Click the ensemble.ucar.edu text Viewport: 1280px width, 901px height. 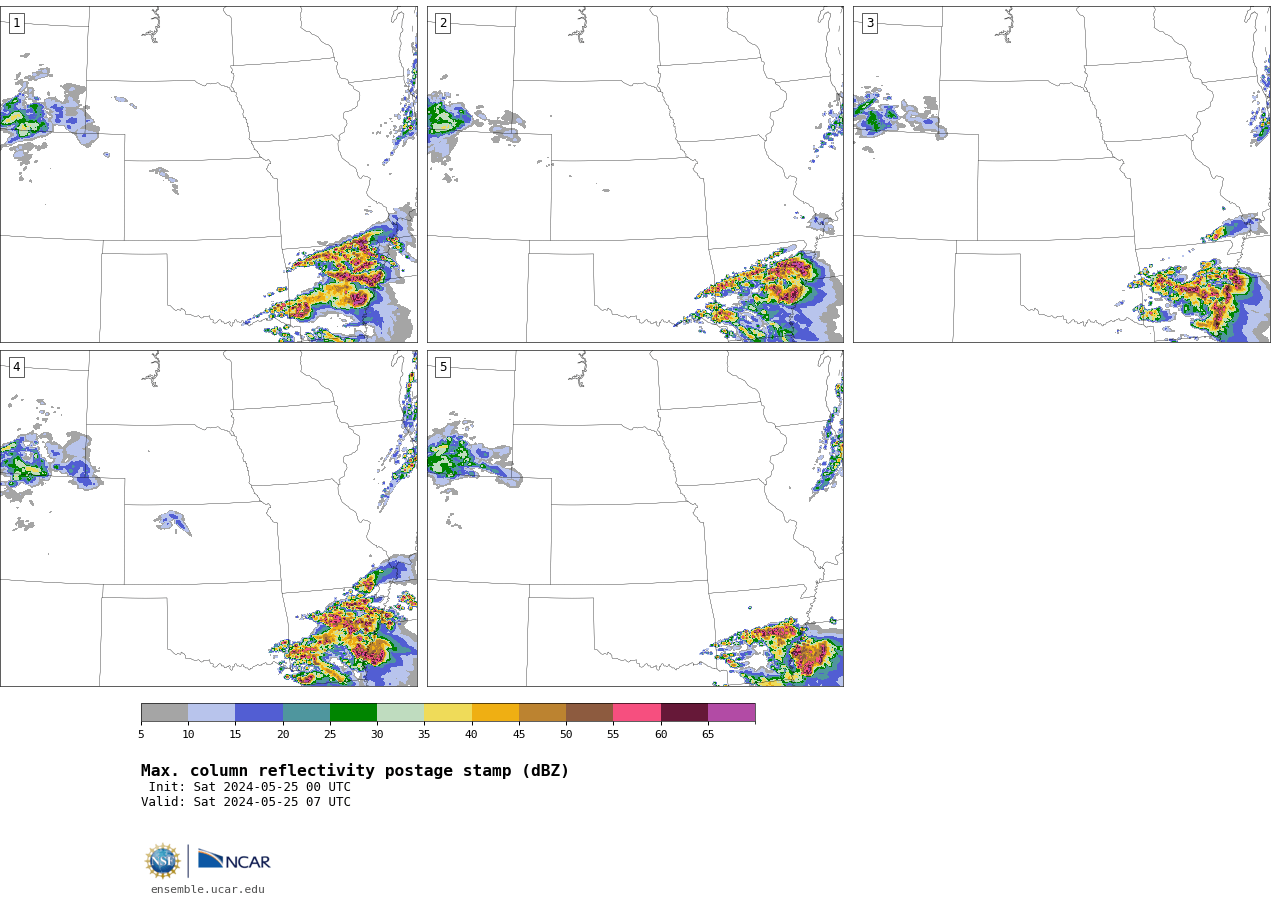tap(208, 890)
